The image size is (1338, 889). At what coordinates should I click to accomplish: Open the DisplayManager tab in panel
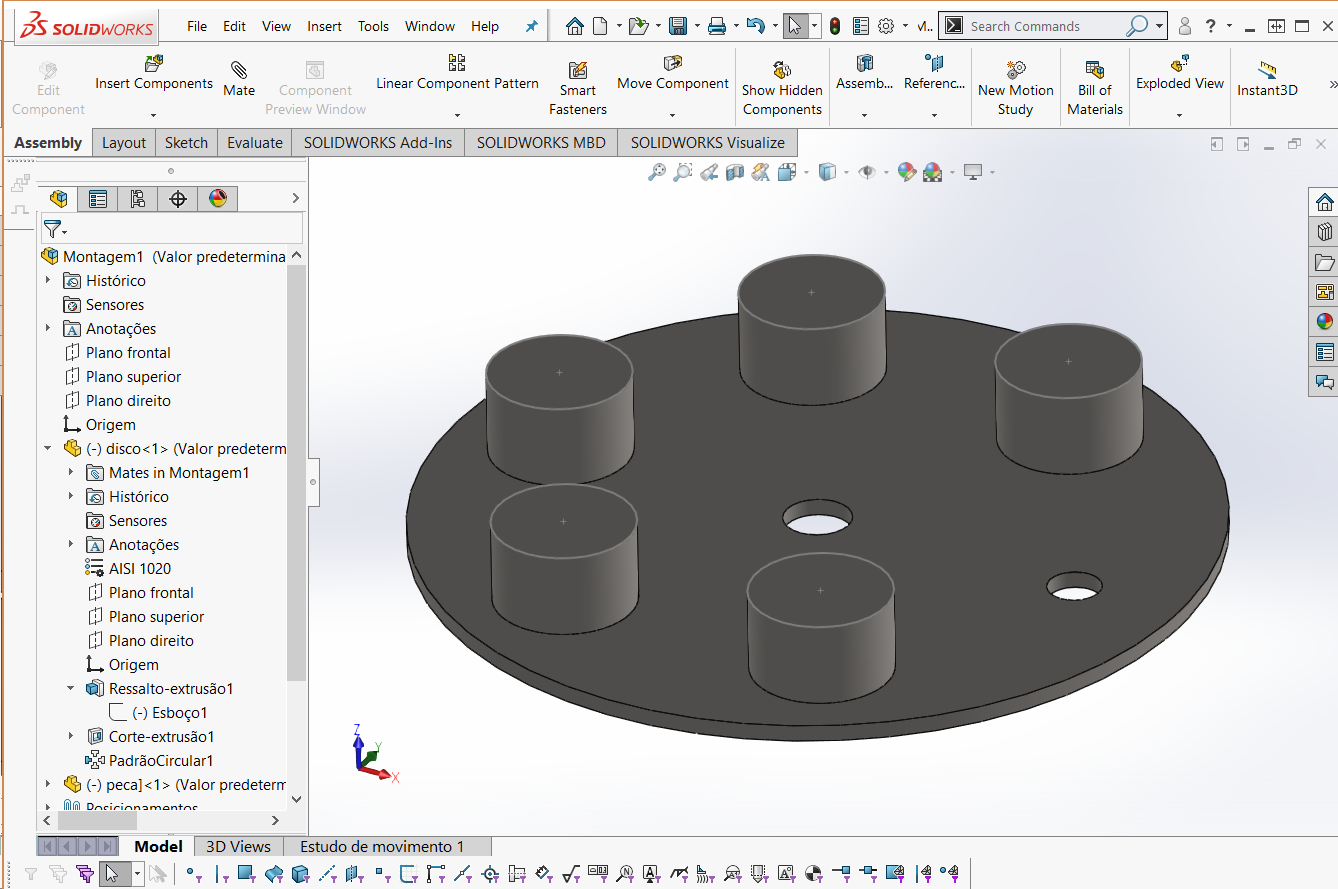click(218, 199)
